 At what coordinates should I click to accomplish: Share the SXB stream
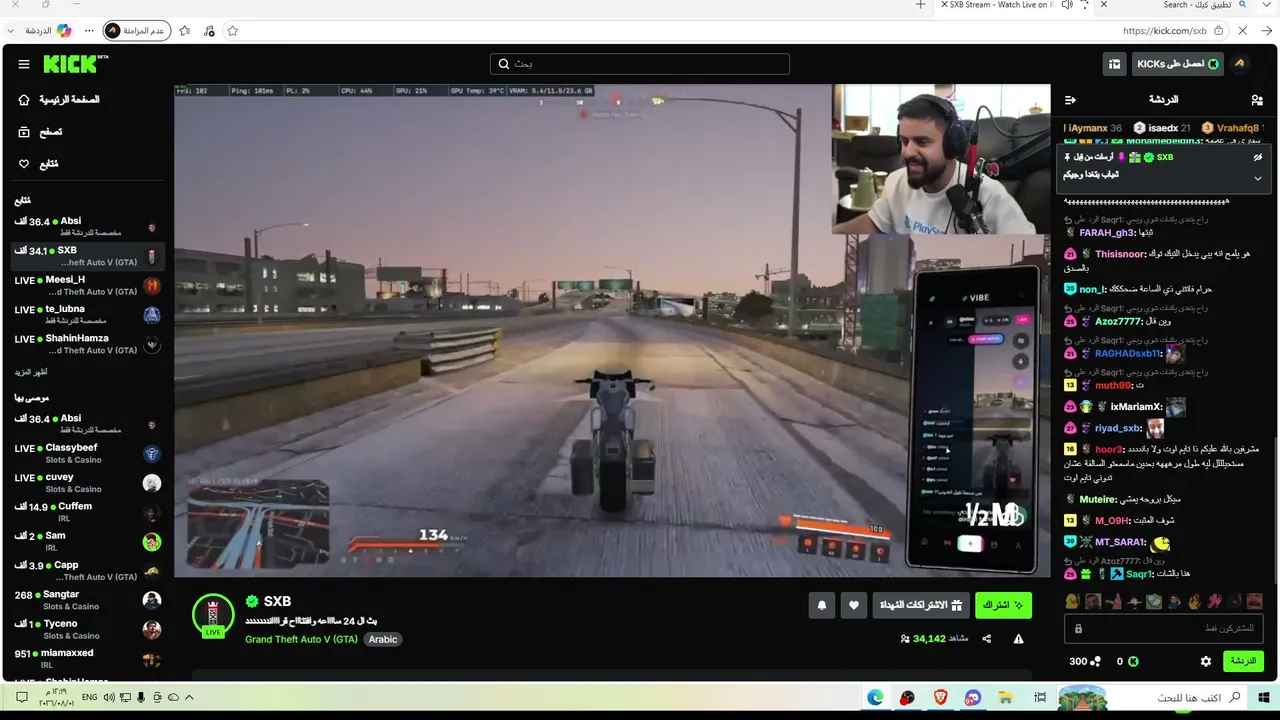pos(987,639)
